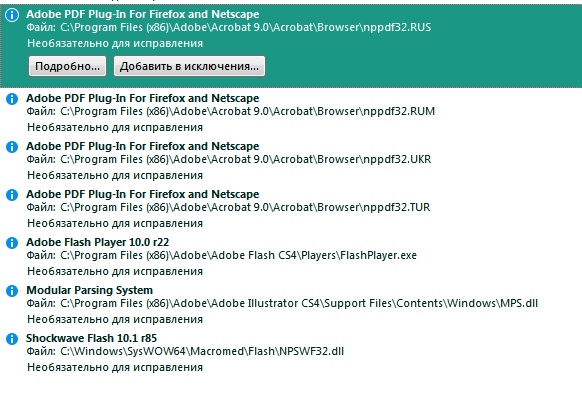Click the status text under Shockwave Flash entry
Screen dimensions: 582x409
coord(115,367)
